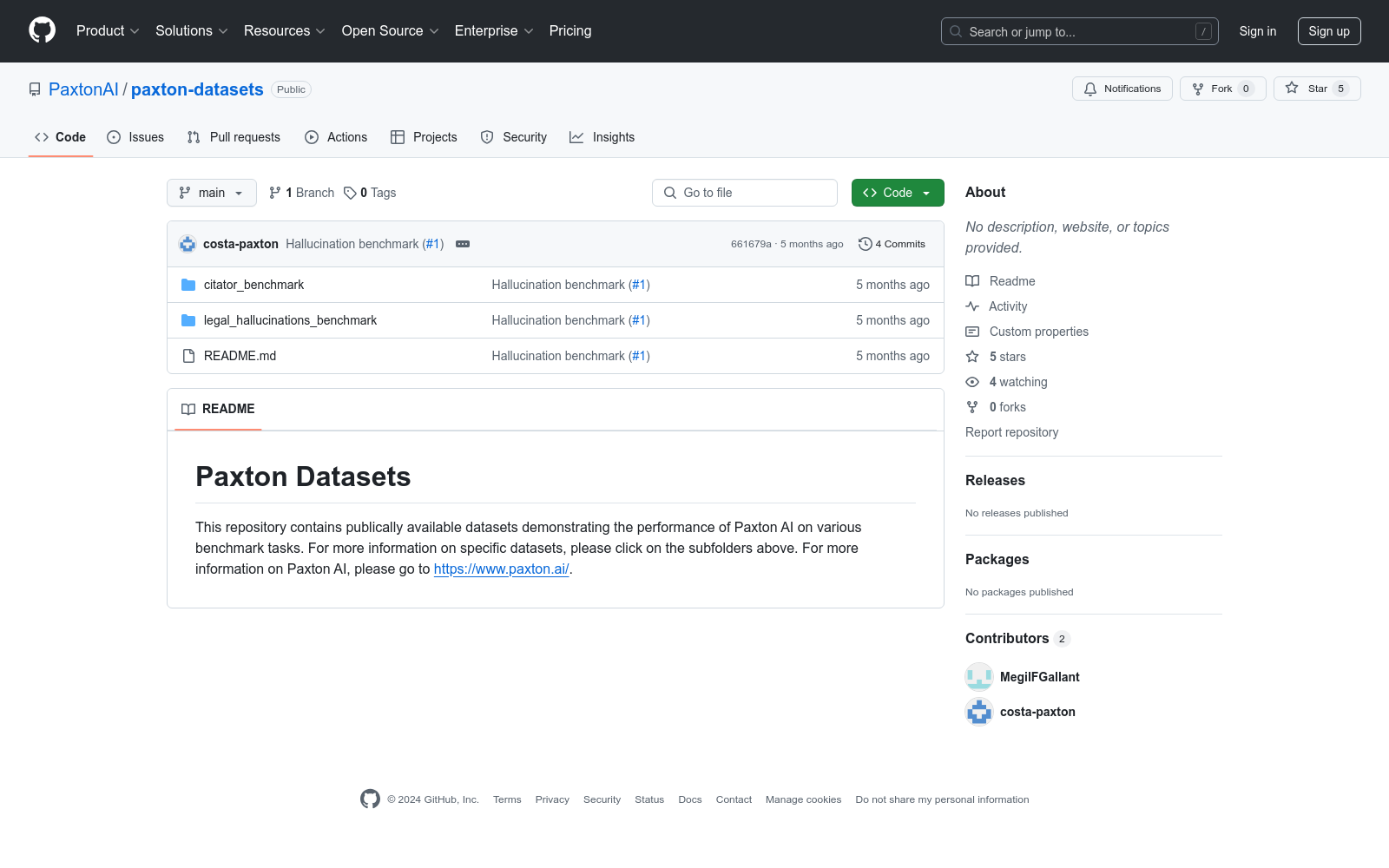Open Notifications for this repository

coord(1122,89)
